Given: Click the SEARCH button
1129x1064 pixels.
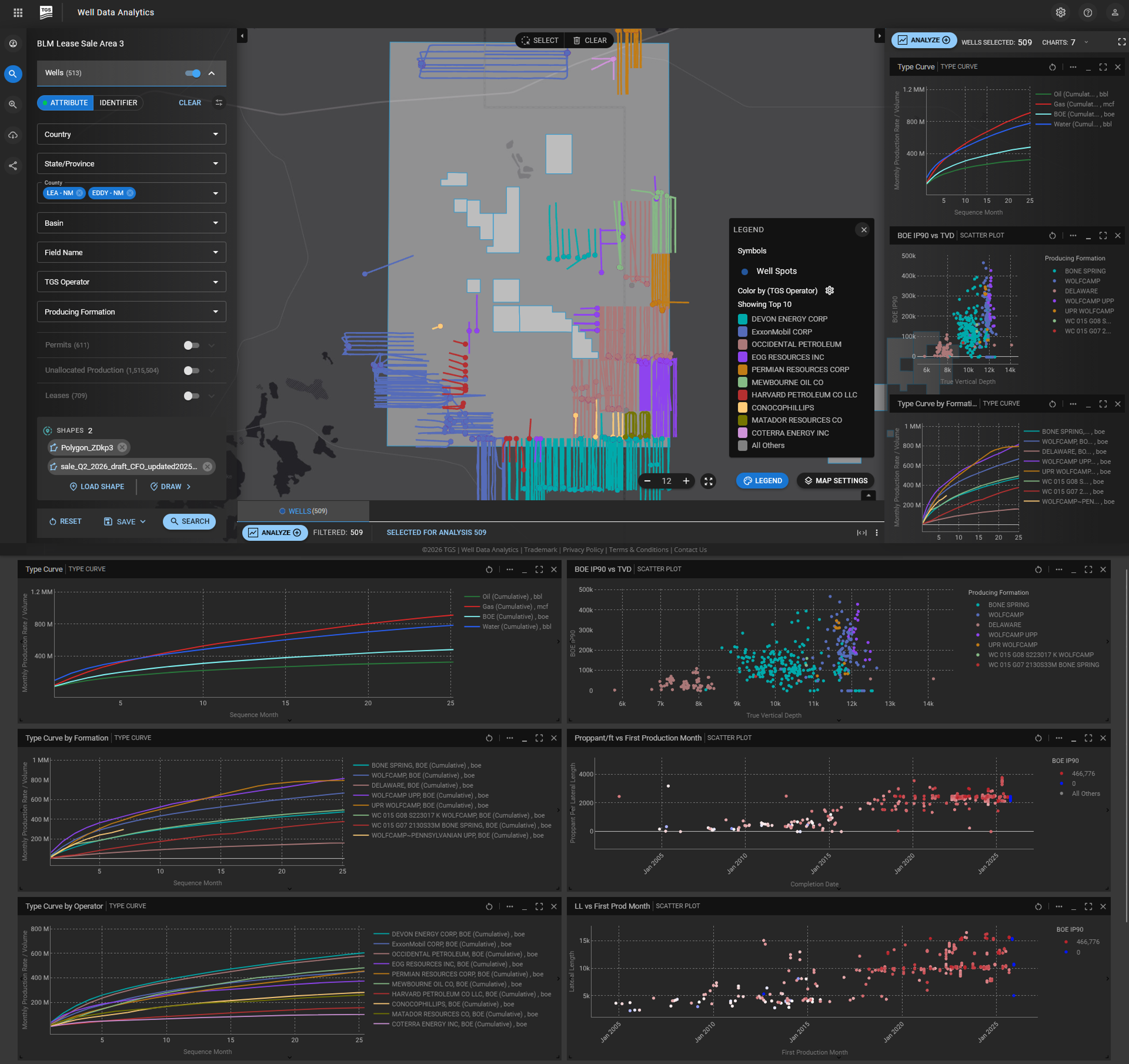Looking at the screenshot, I should (x=190, y=521).
